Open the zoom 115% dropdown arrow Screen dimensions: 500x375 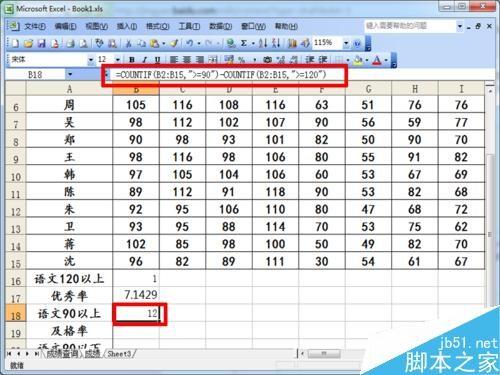point(346,43)
